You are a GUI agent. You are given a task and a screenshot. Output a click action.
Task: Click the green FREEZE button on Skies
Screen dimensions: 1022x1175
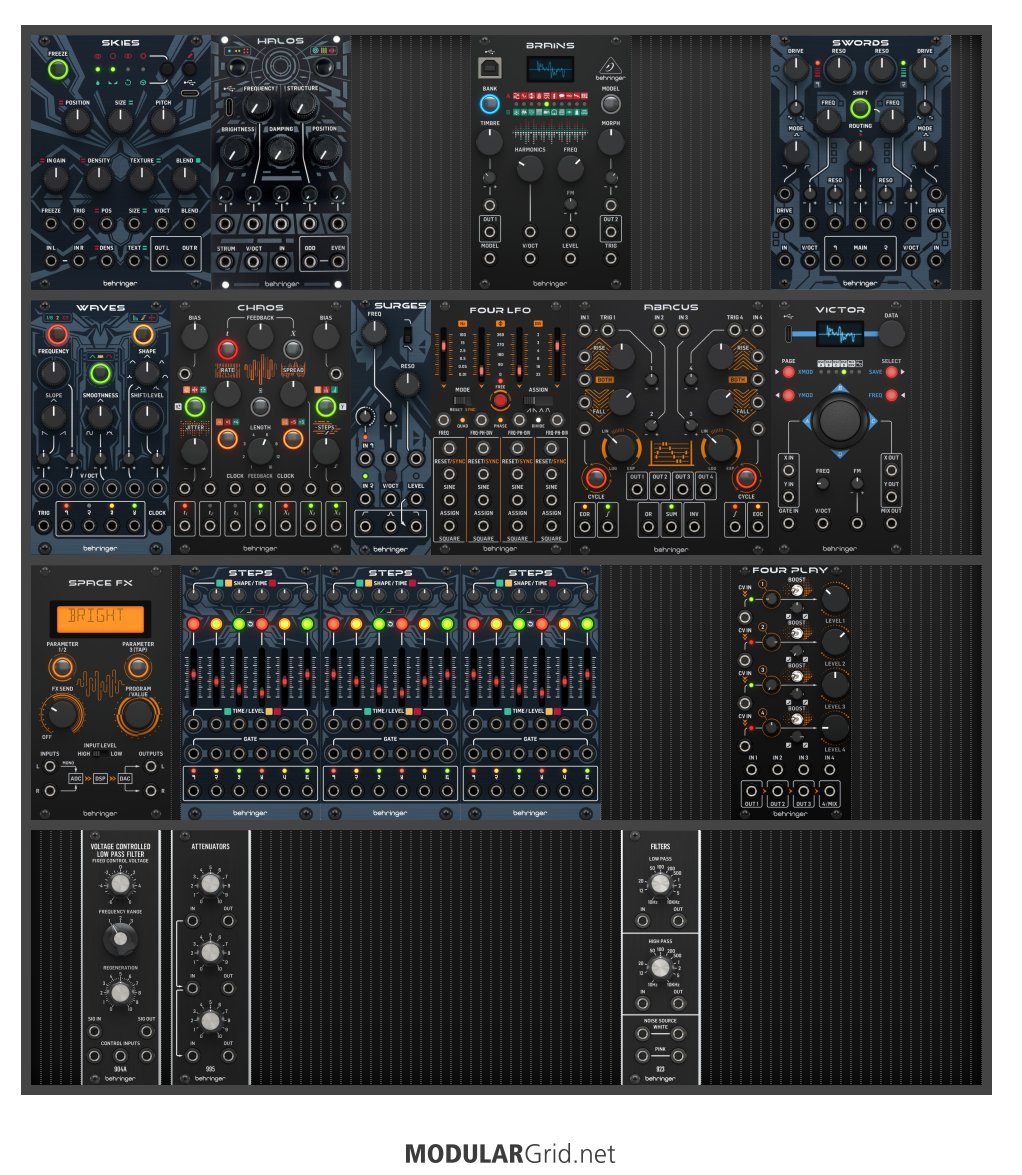pos(58,70)
